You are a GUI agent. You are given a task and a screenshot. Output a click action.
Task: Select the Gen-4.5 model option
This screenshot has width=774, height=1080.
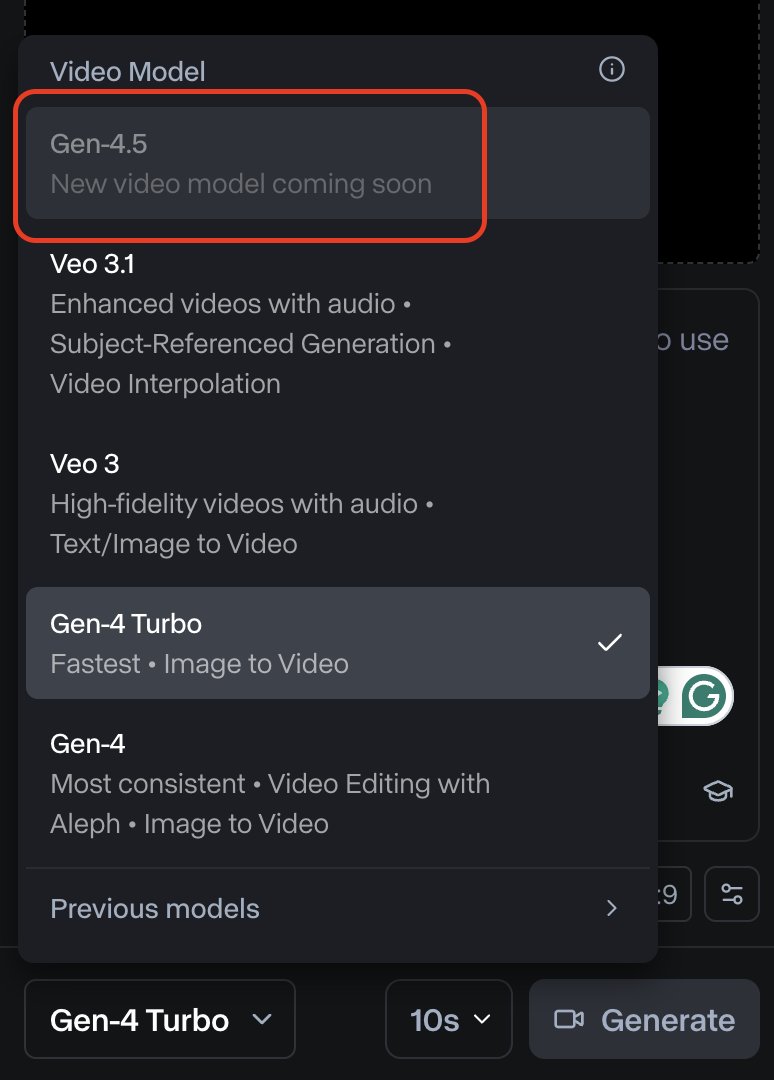click(337, 163)
